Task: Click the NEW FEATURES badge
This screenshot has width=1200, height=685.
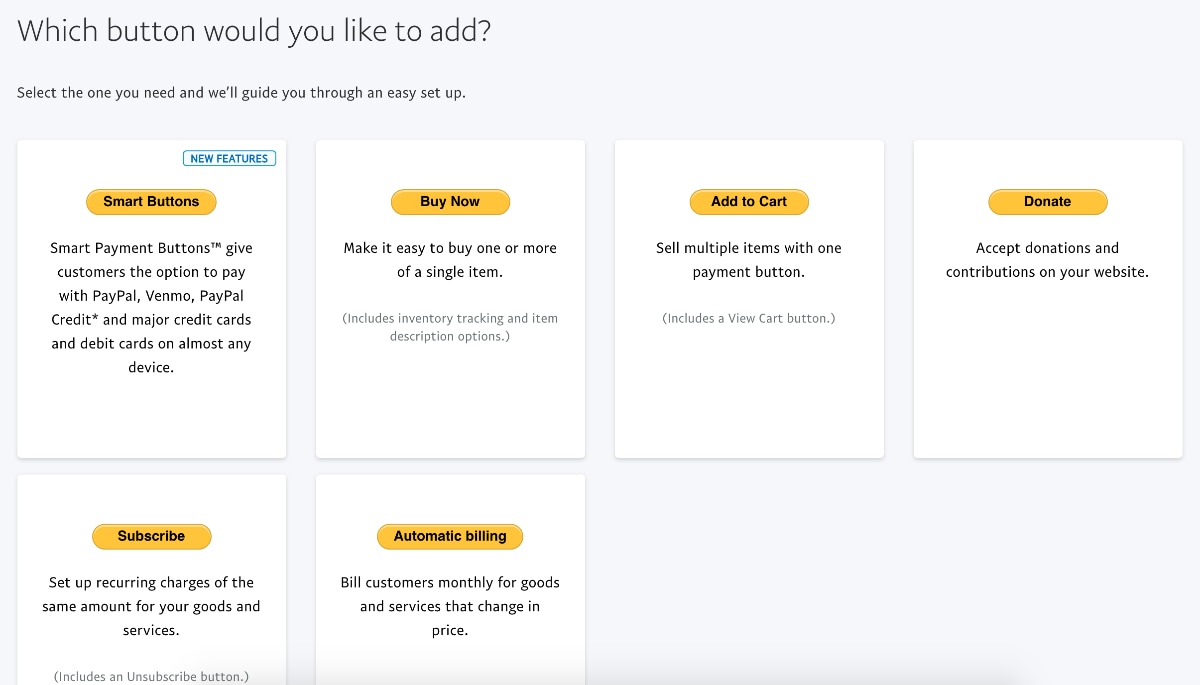Action: tap(229, 158)
